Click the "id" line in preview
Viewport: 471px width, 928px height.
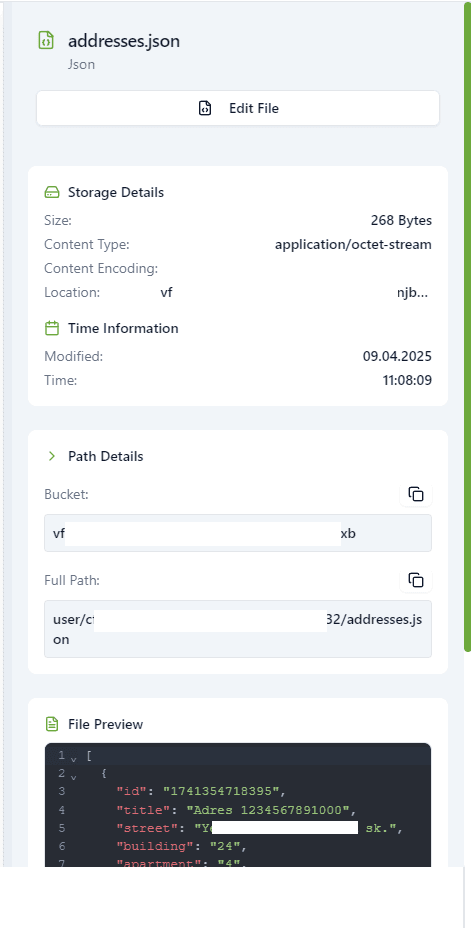201,791
